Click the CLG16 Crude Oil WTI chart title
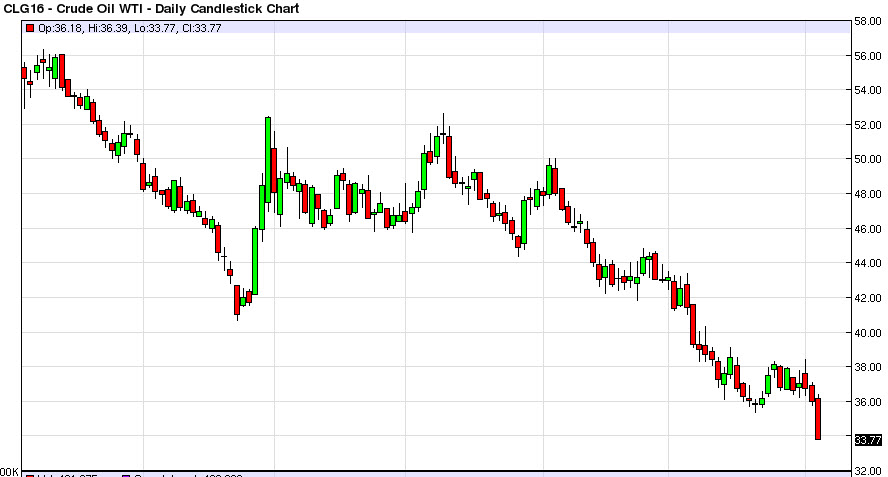This screenshot has height=477, width=888. click(x=151, y=8)
